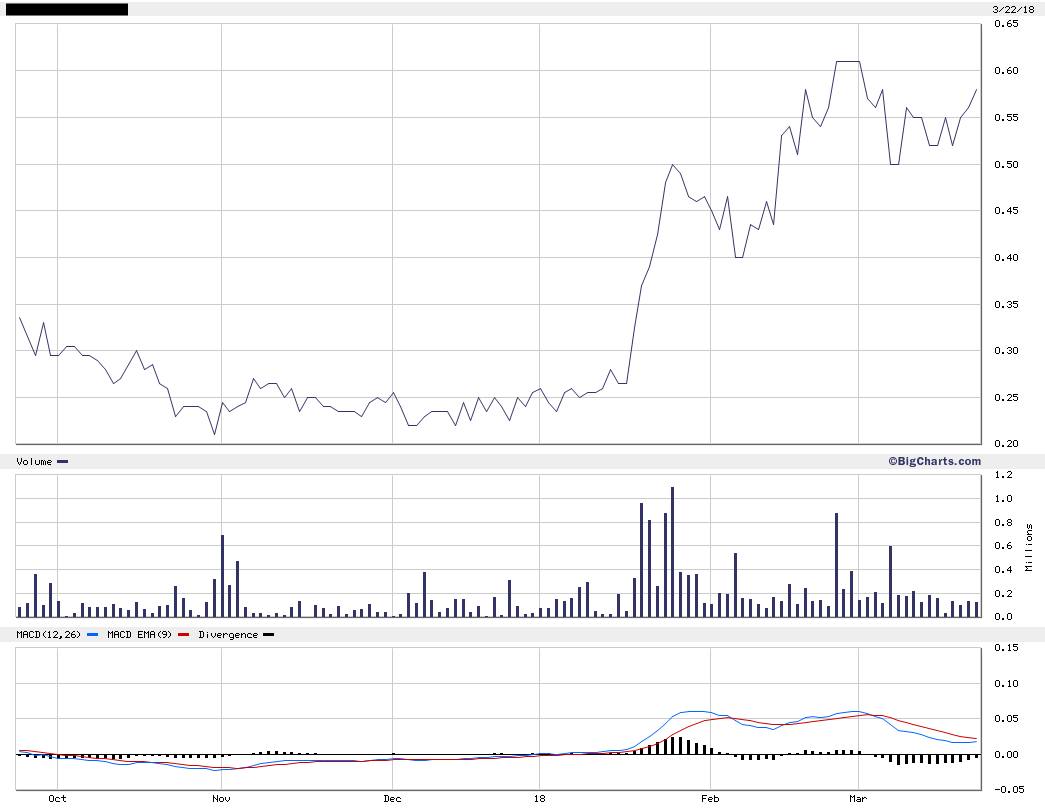The width and height of the screenshot is (1045, 808).
Task: Click the 0.45 price axis label
Action: [1006, 211]
